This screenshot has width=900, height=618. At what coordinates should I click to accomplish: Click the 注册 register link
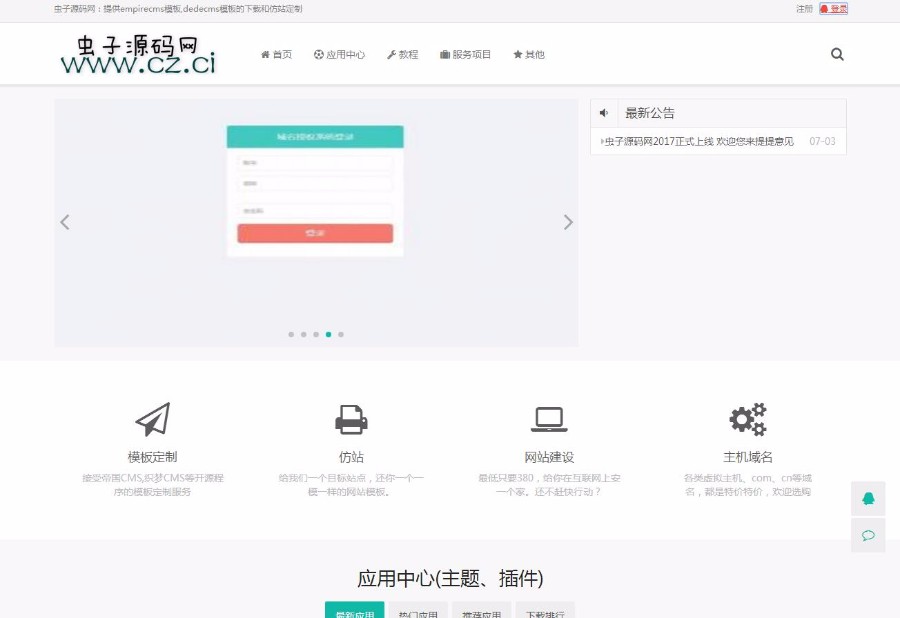pos(804,8)
